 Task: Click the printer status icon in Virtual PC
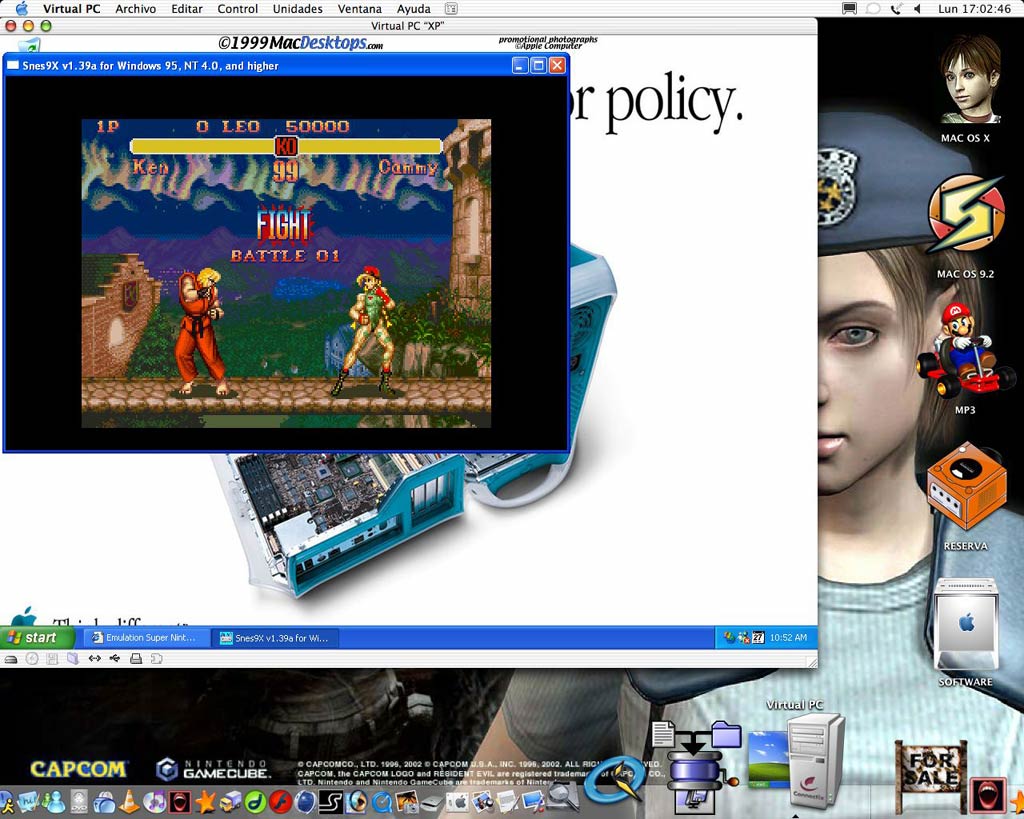point(136,658)
